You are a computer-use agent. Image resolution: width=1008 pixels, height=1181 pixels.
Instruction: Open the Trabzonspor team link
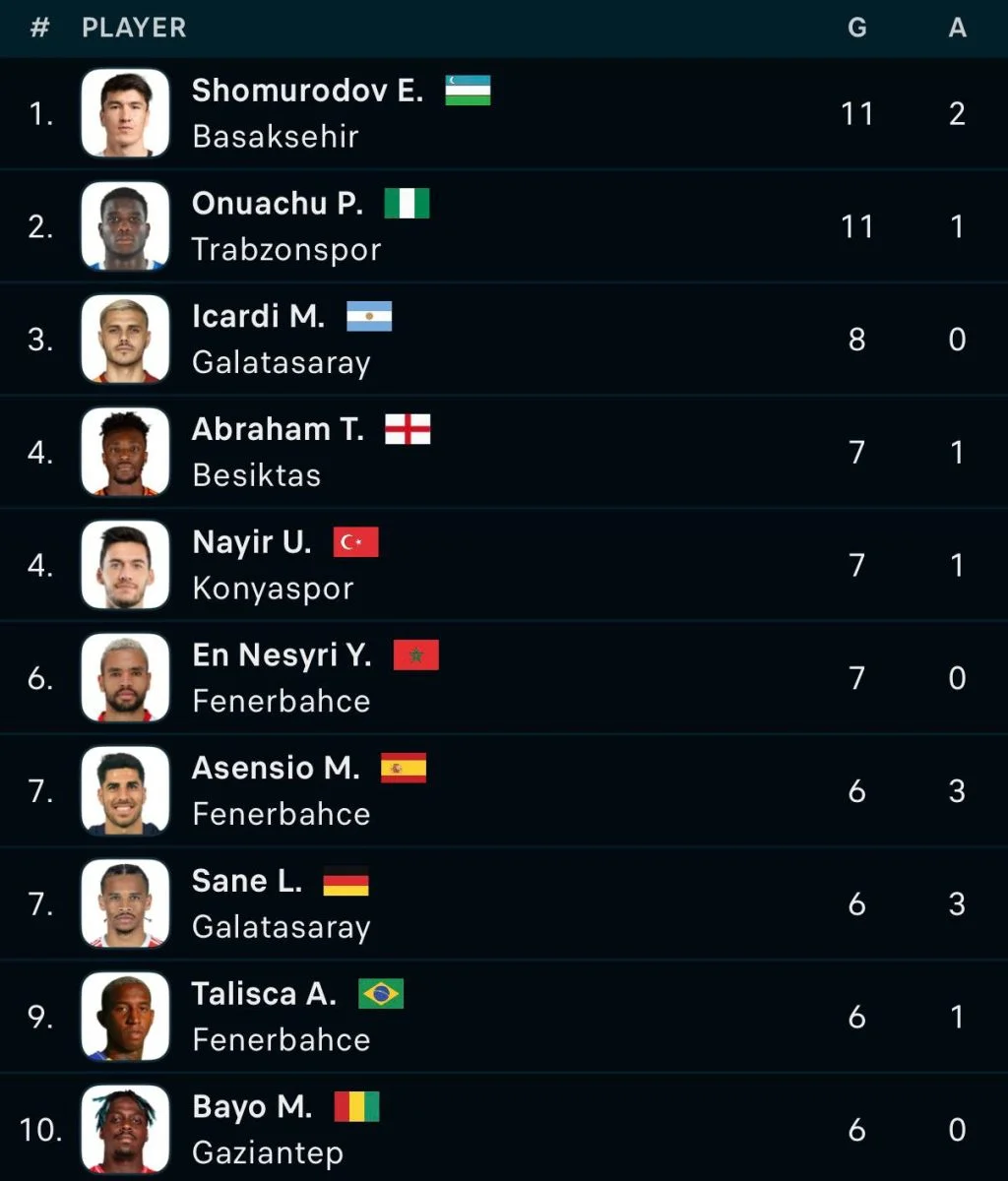point(286,250)
